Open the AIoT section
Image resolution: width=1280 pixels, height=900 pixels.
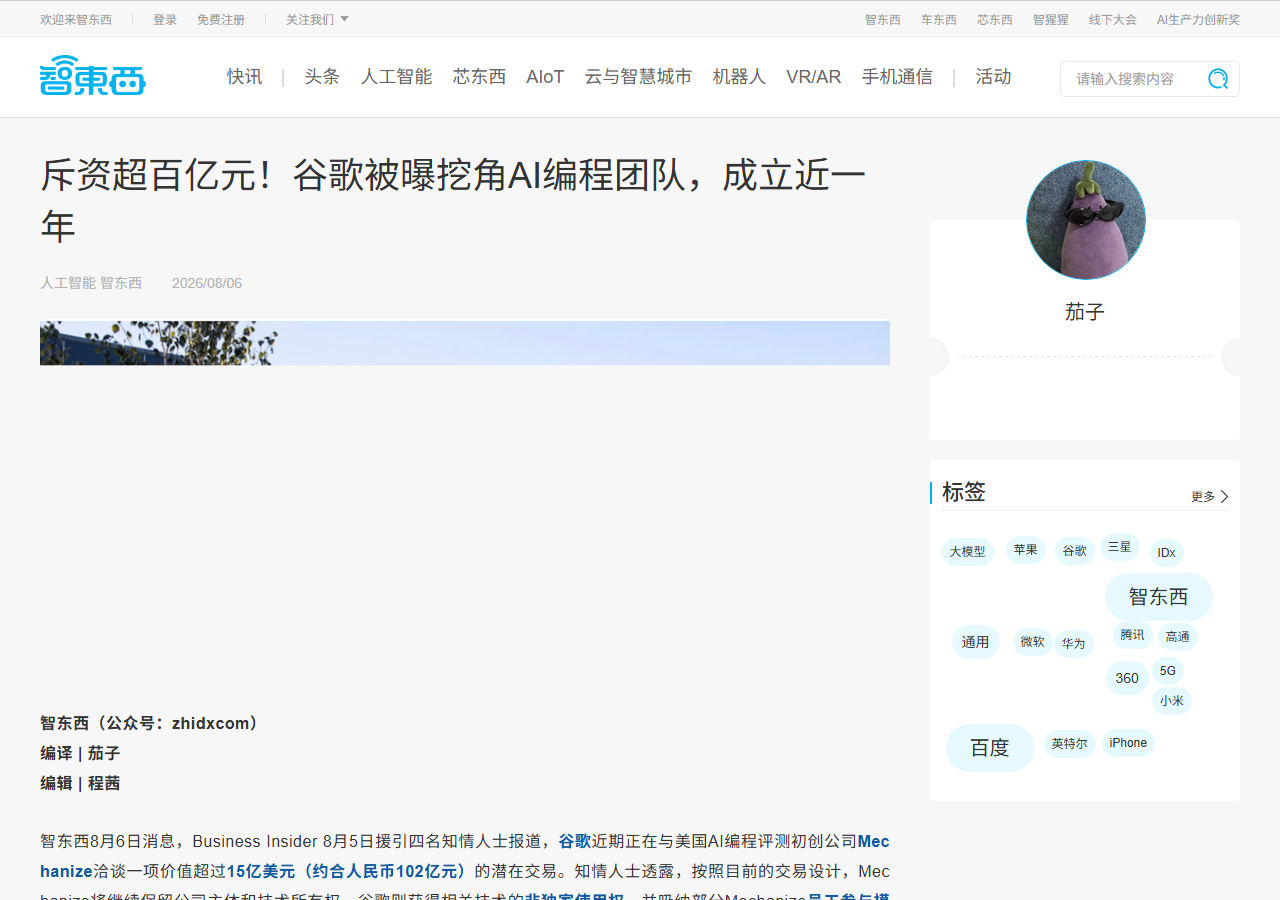(545, 77)
